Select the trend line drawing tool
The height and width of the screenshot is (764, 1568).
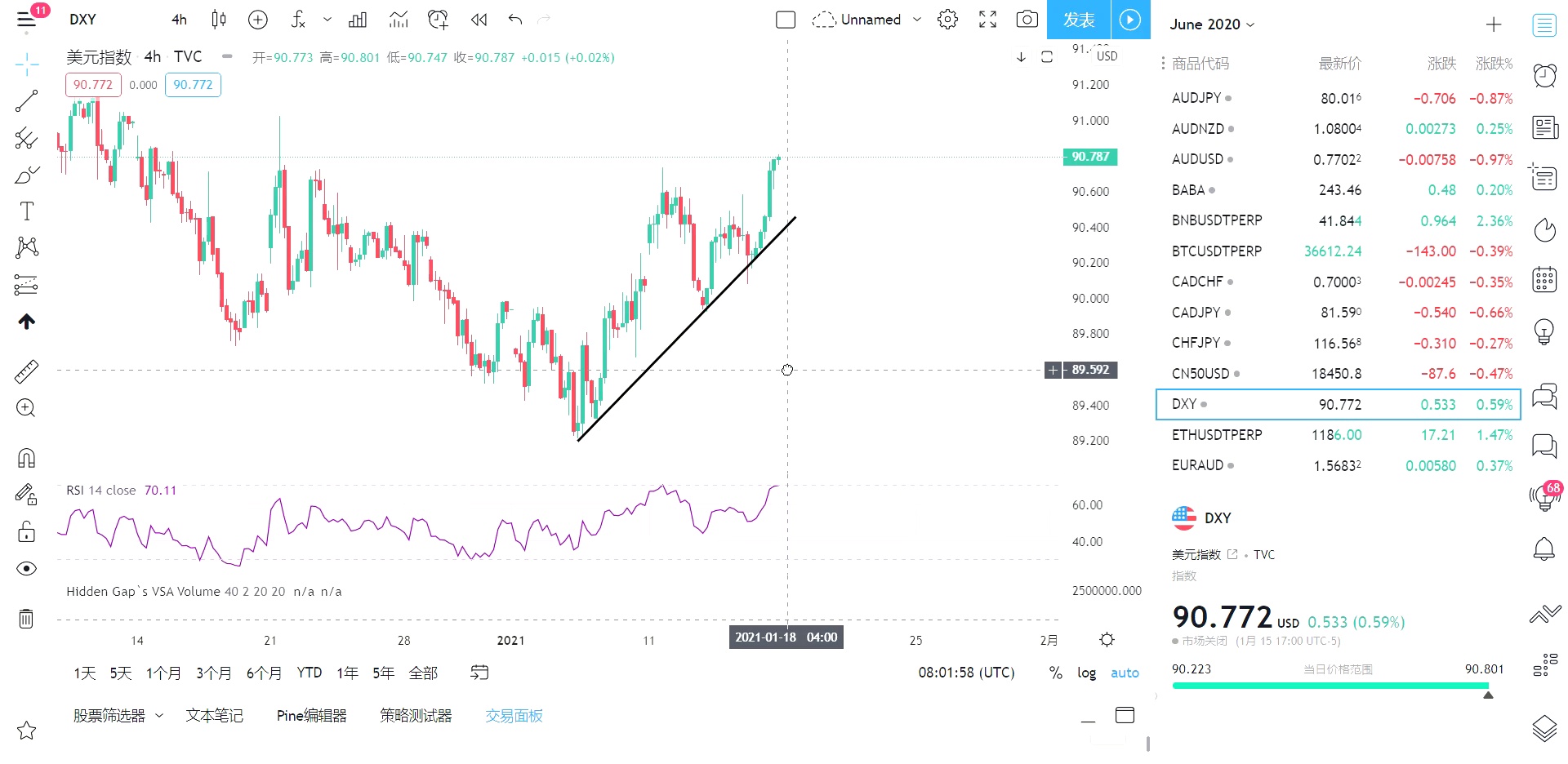coord(26,101)
